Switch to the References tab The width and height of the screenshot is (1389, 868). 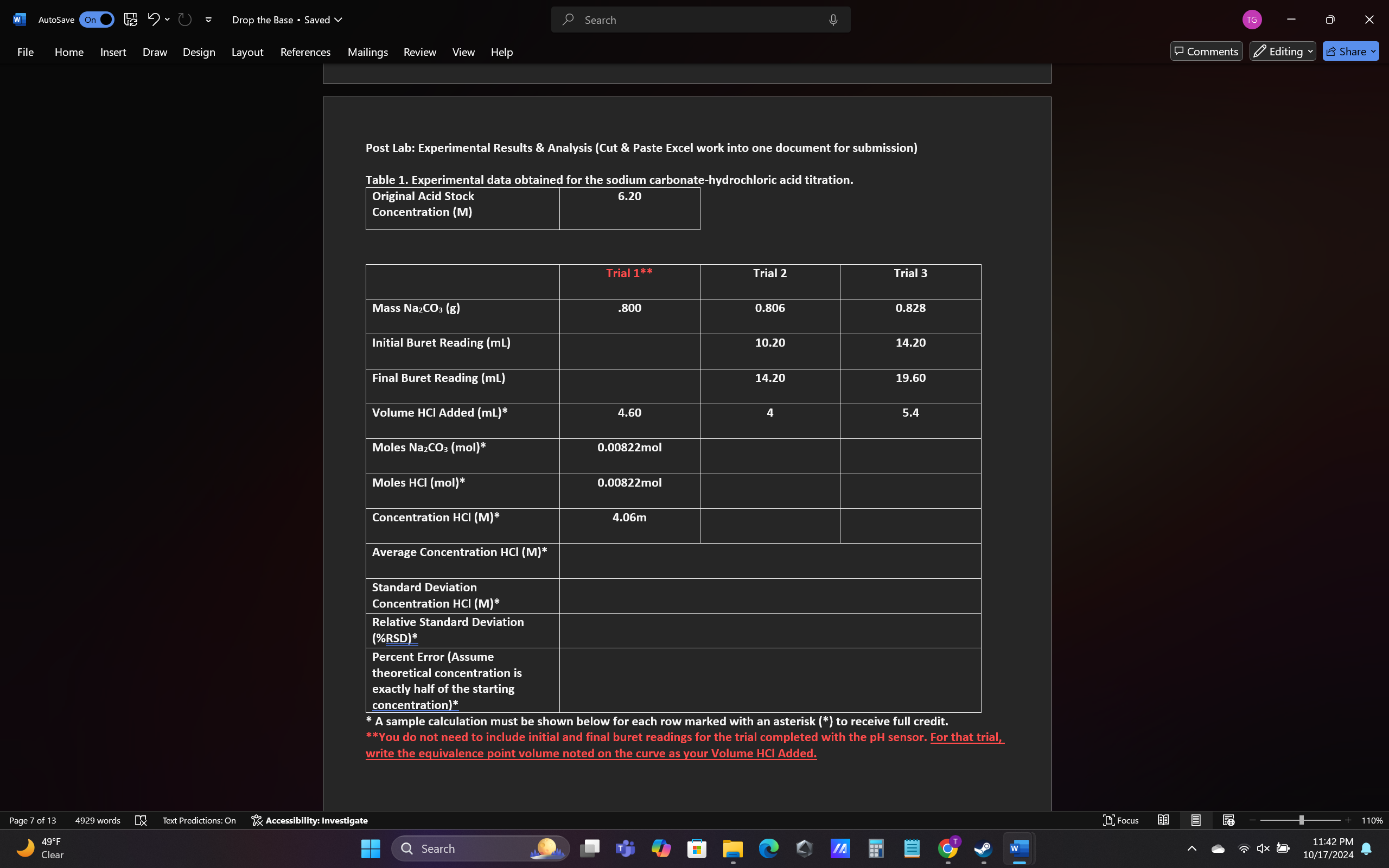pos(305,52)
